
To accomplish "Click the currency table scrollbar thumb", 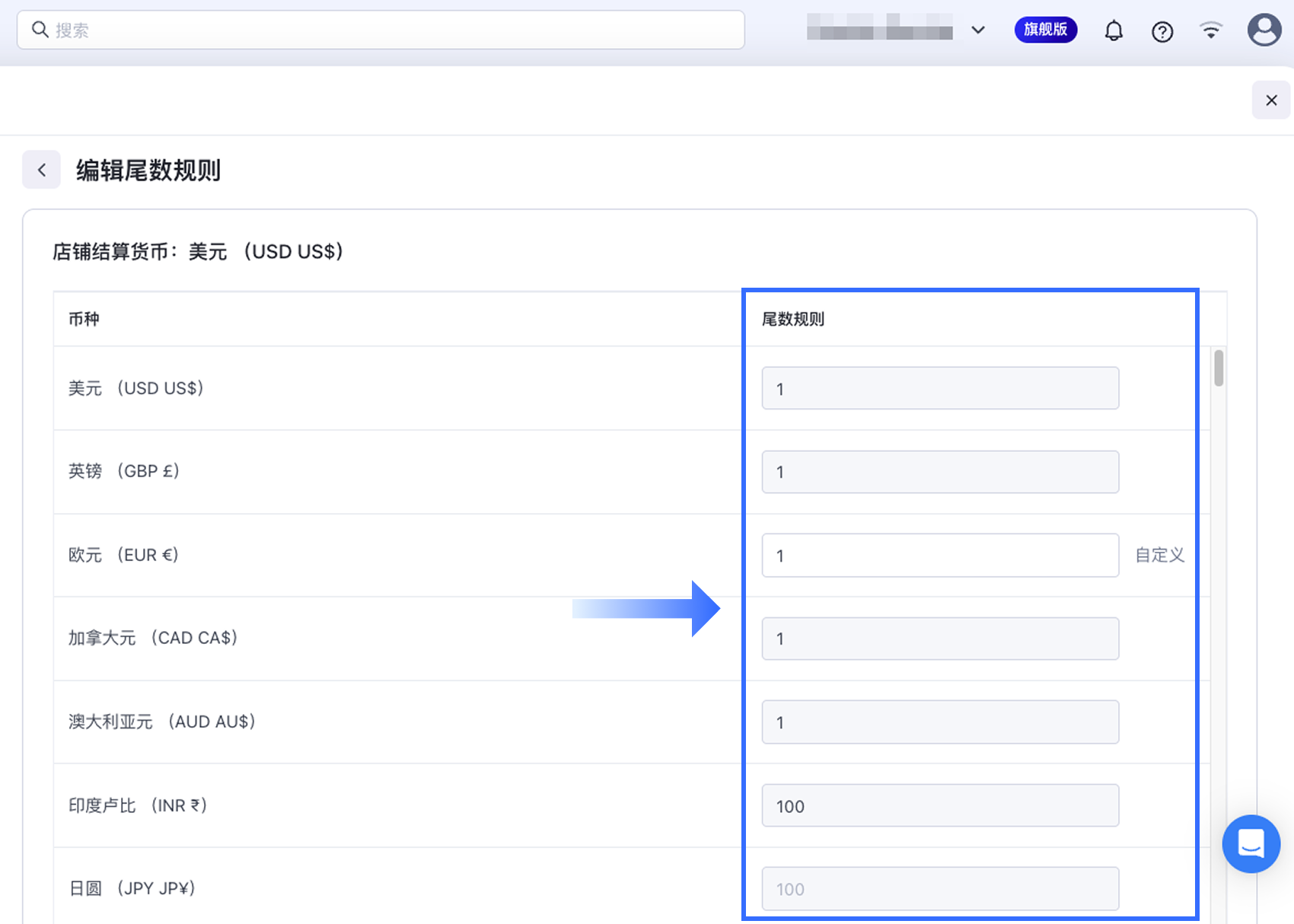I will (1219, 368).
